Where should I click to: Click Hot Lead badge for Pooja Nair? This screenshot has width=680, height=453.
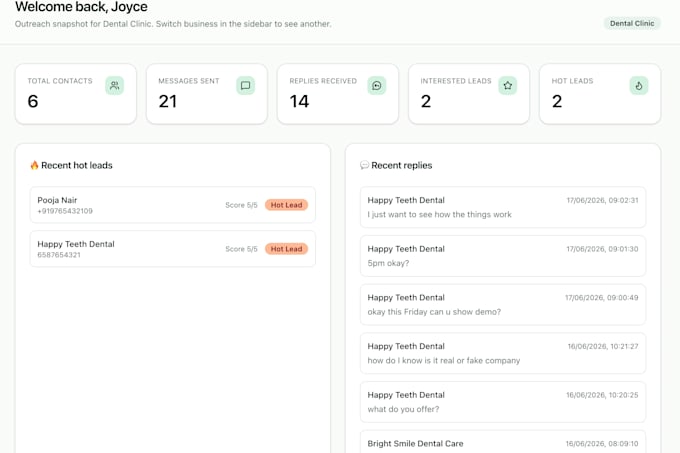click(x=286, y=205)
